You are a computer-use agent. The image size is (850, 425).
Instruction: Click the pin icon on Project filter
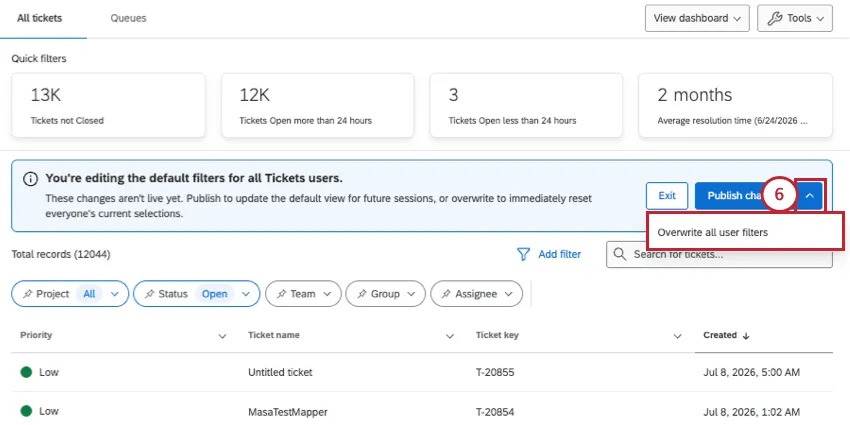tap(27, 294)
